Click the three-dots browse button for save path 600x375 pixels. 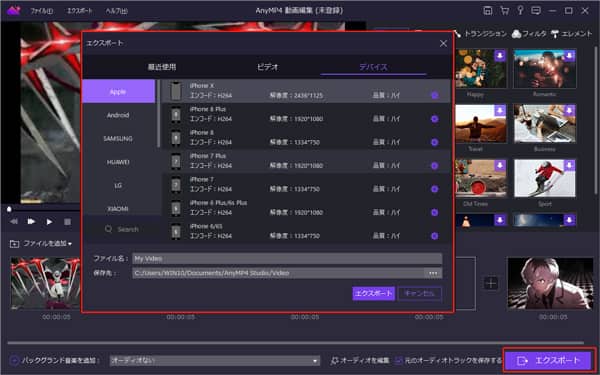click(x=433, y=273)
